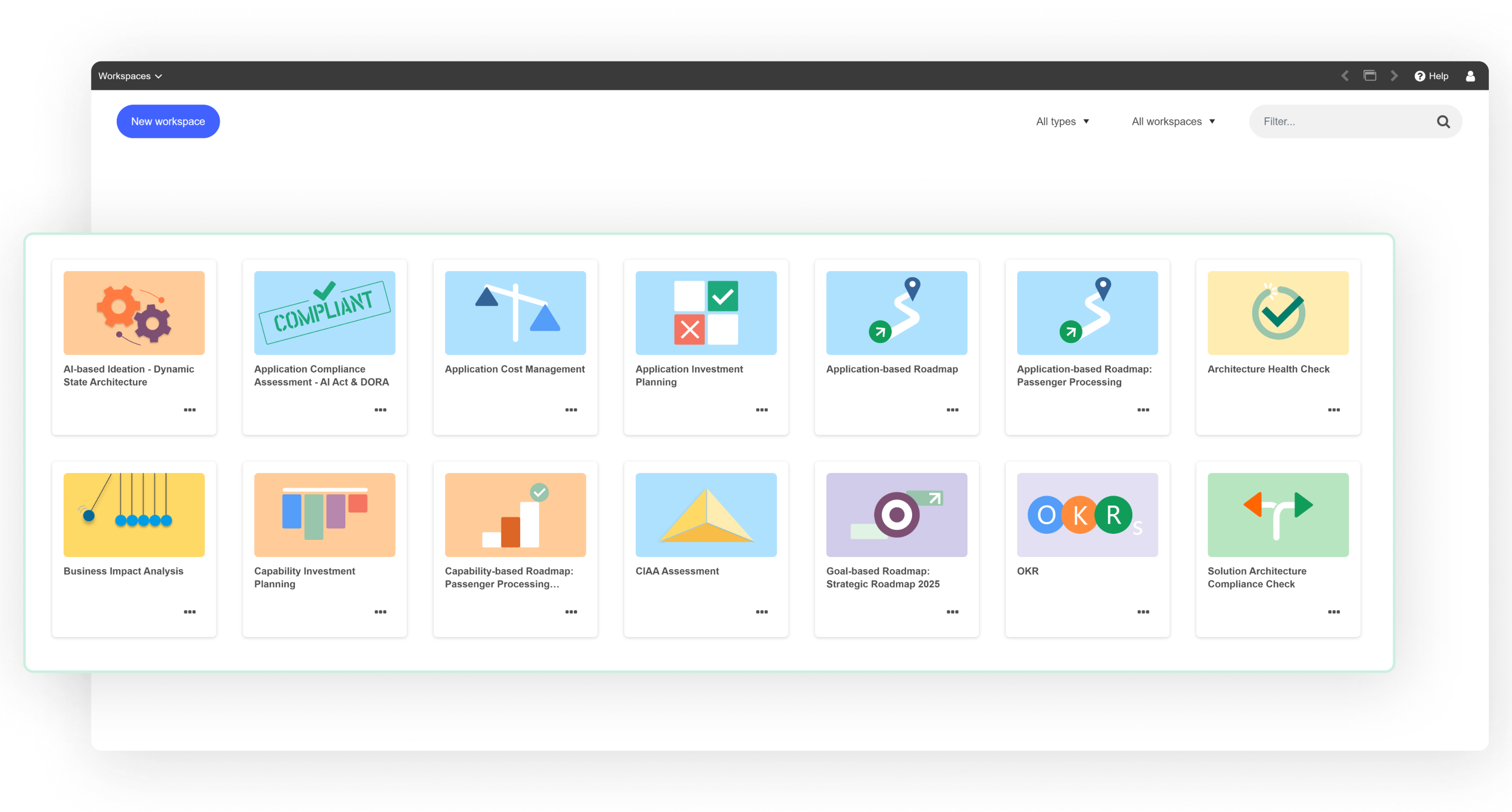Click the back navigation arrow icon
The image size is (1512, 812).
coord(1345,76)
